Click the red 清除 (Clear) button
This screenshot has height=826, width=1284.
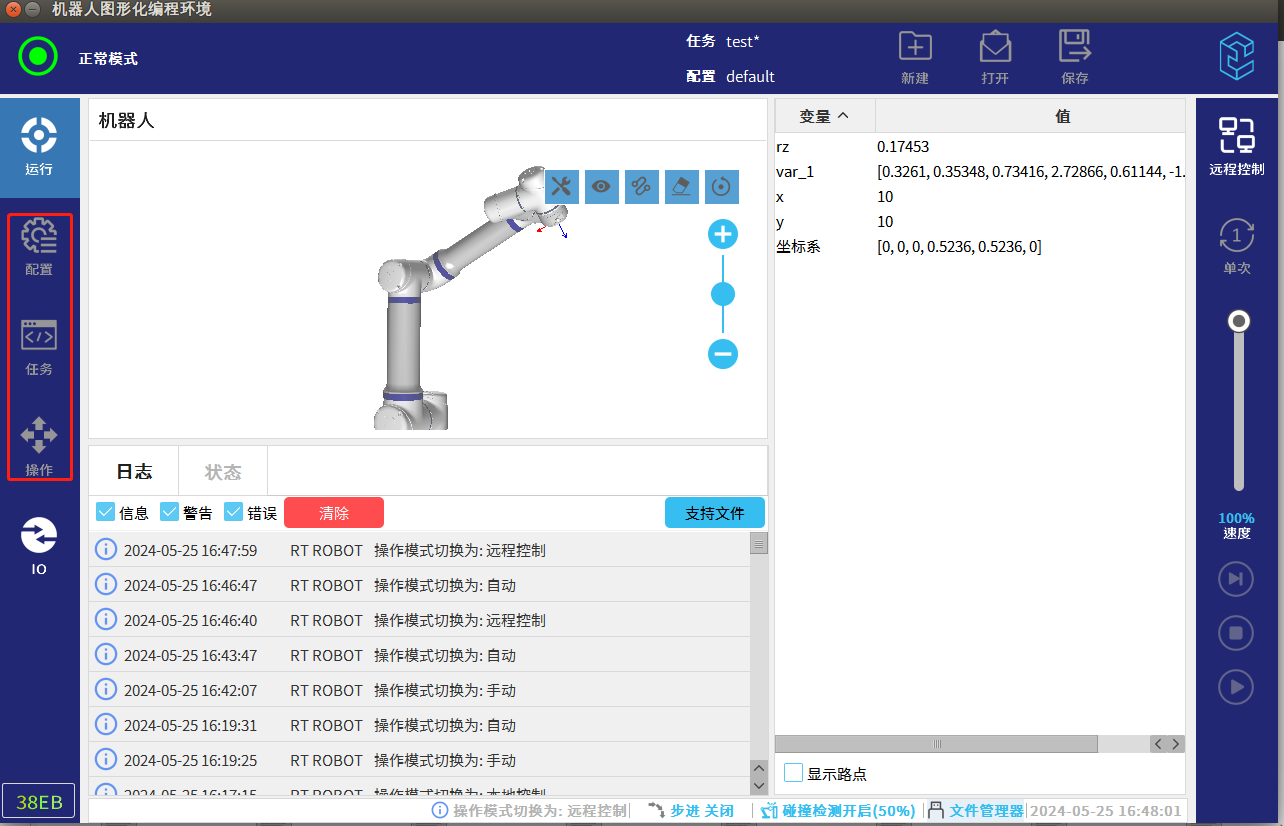point(334,513)
